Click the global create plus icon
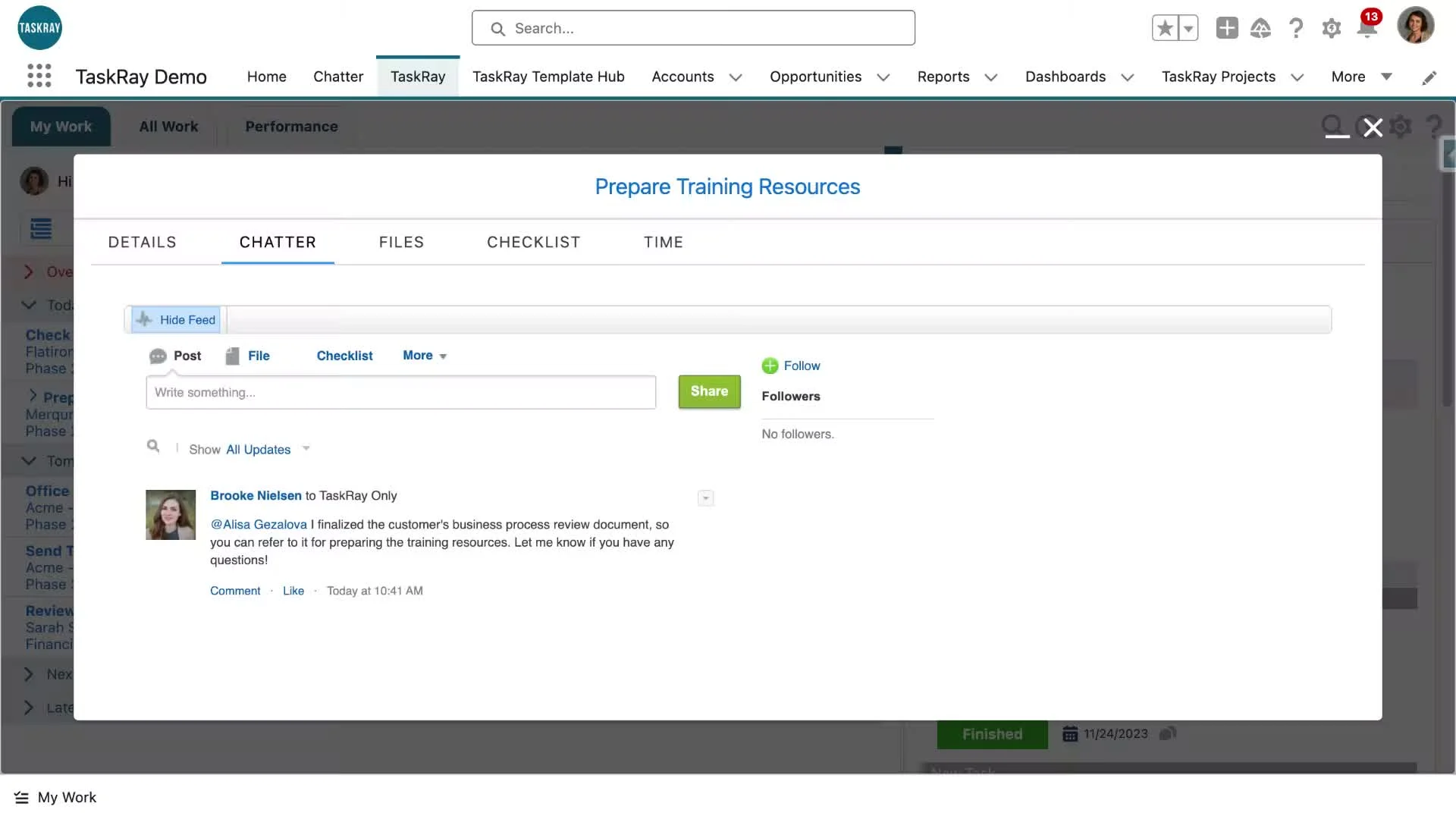The height and width of the screenshot is (819, 1456). (1226, 28)
